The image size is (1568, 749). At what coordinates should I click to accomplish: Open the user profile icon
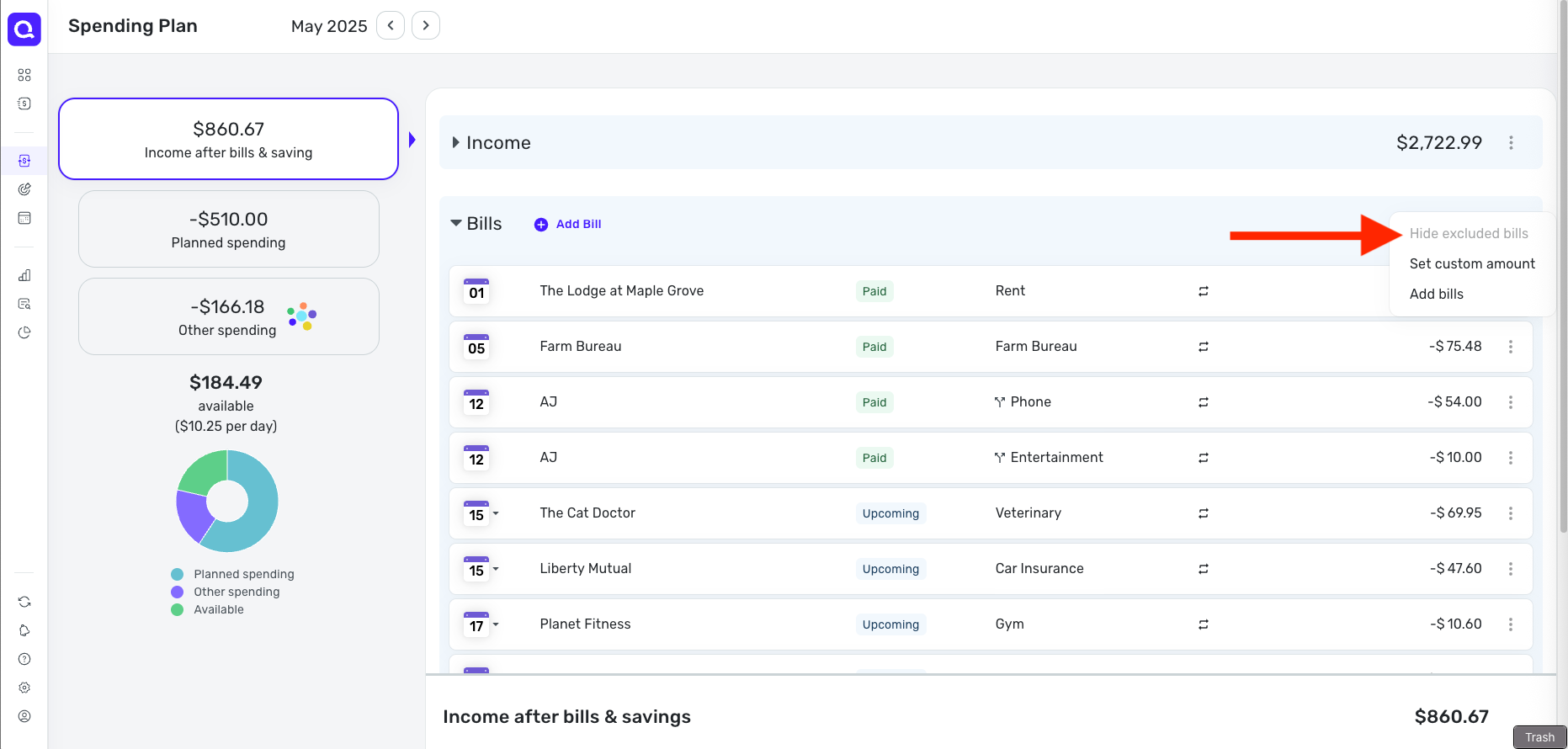click(x=24, y=716)
